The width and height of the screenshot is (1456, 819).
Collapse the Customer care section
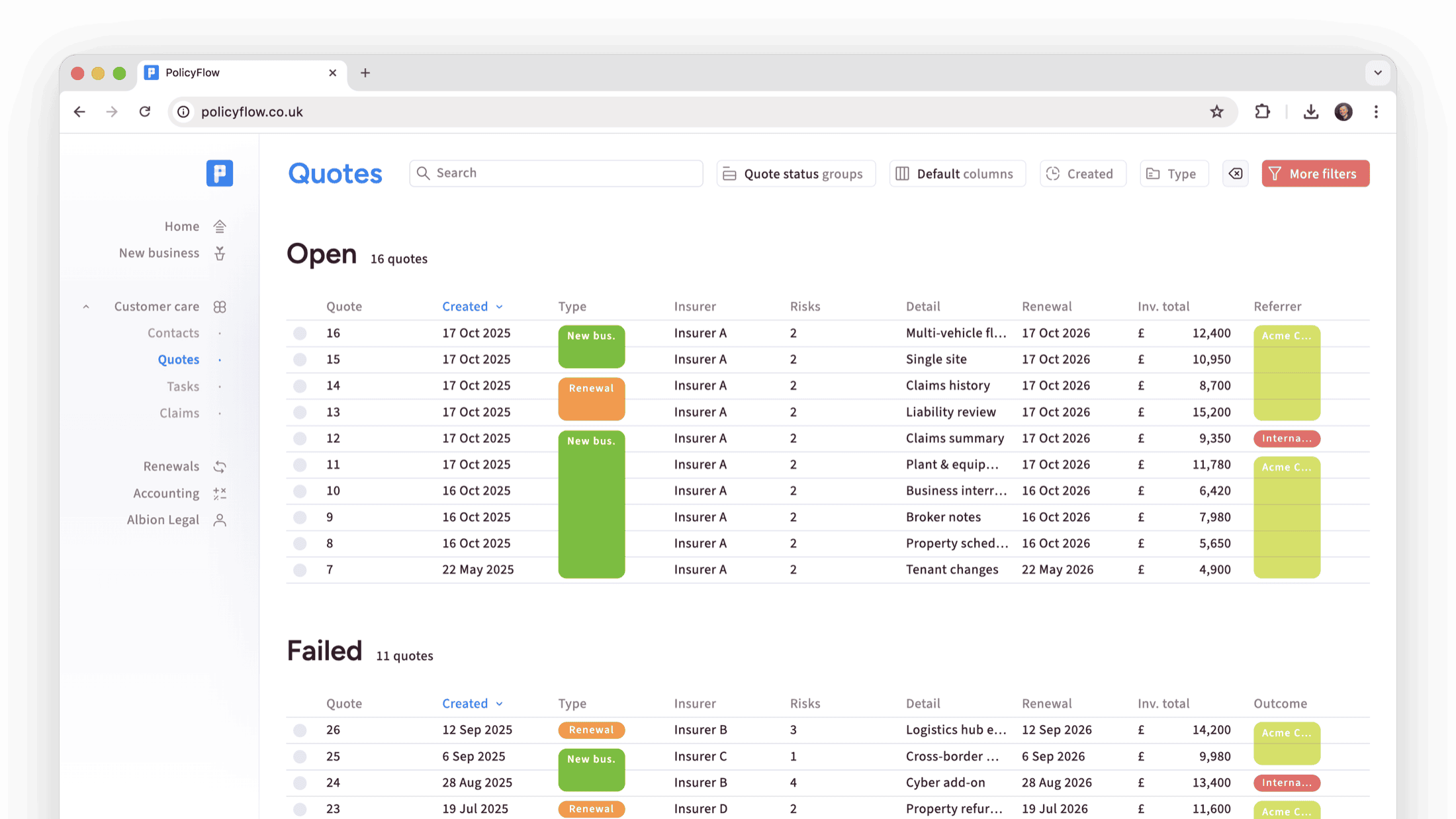click(86, 307)
